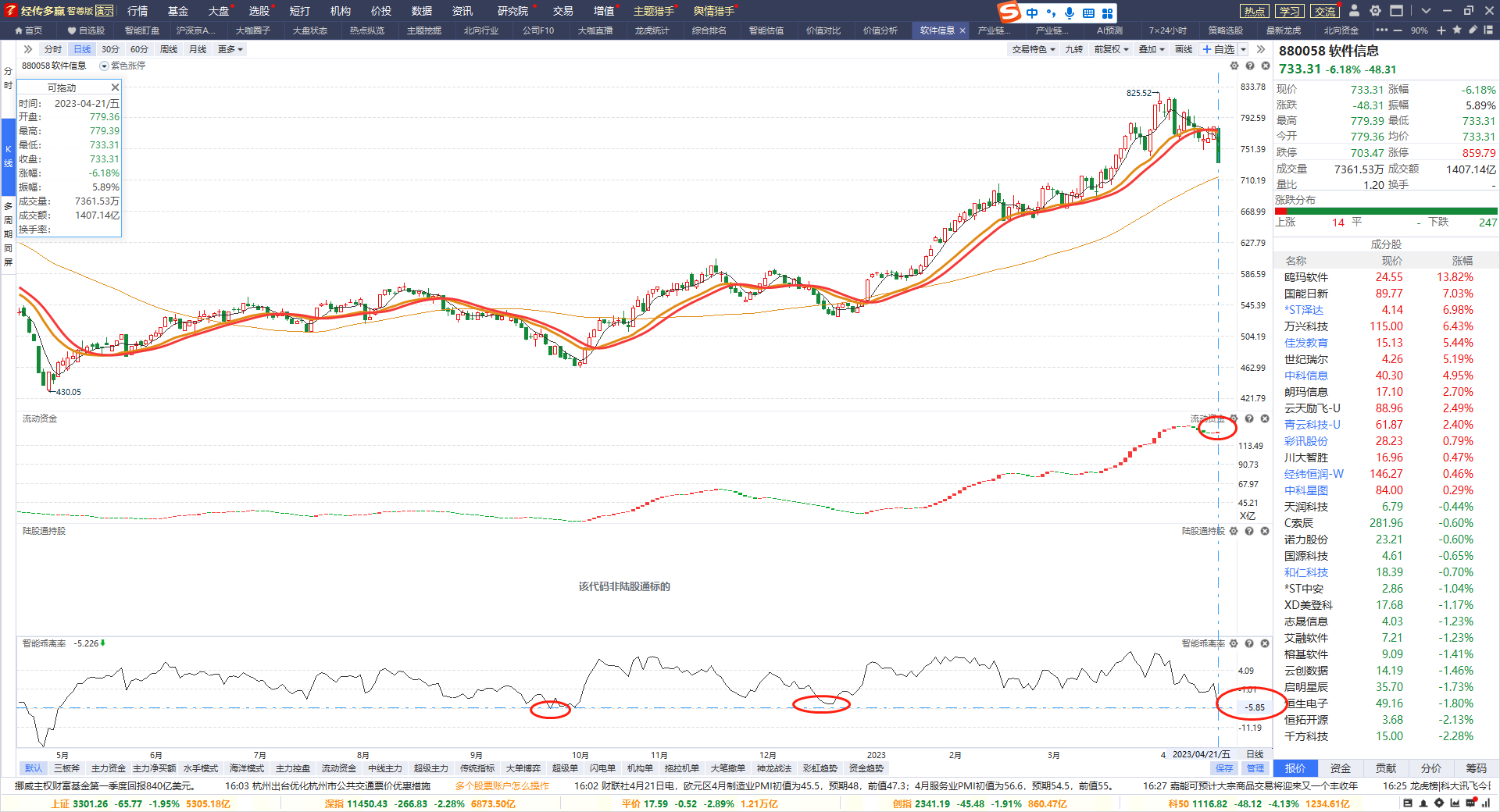
Task: Click help icon of 陆股通持股 panel
Action: click(x=1249, y=531)
